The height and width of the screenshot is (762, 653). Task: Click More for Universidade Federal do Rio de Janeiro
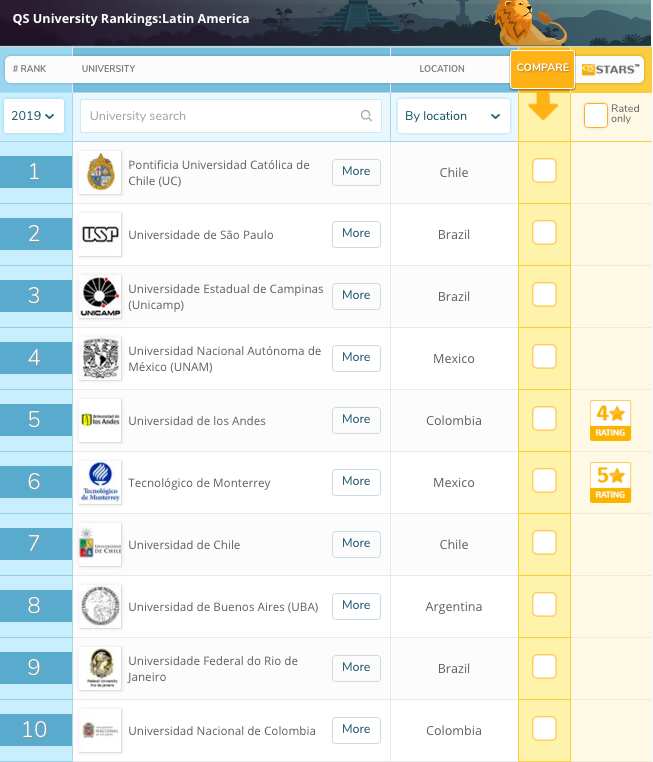[x=356, y=667]
